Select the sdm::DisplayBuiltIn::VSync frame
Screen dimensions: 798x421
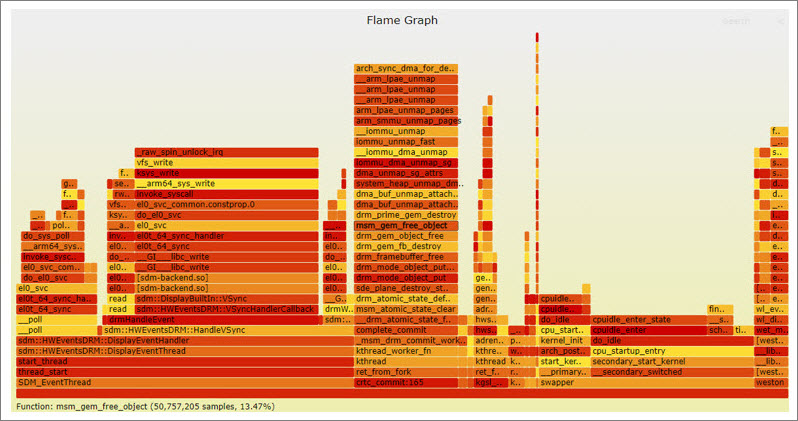pos(226,299)
